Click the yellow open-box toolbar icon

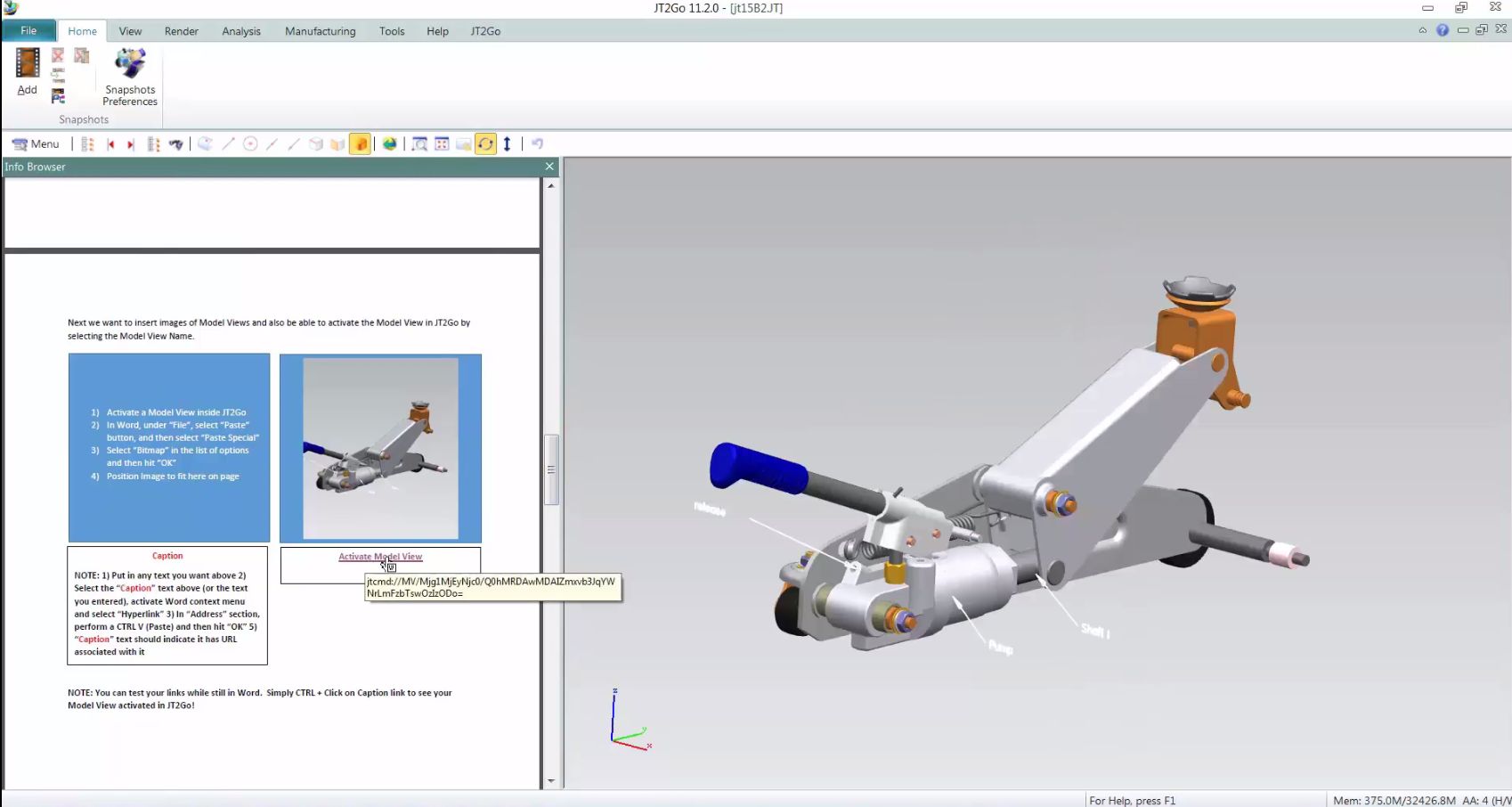(337, 143)
